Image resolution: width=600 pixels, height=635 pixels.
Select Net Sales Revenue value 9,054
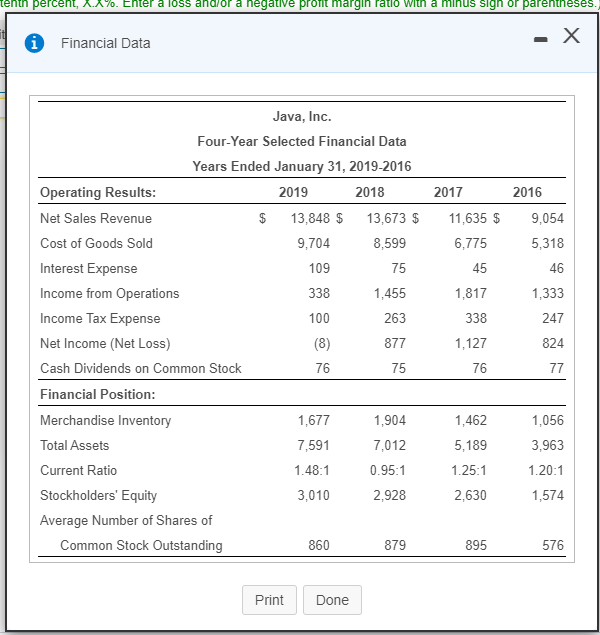coord(547,218)
